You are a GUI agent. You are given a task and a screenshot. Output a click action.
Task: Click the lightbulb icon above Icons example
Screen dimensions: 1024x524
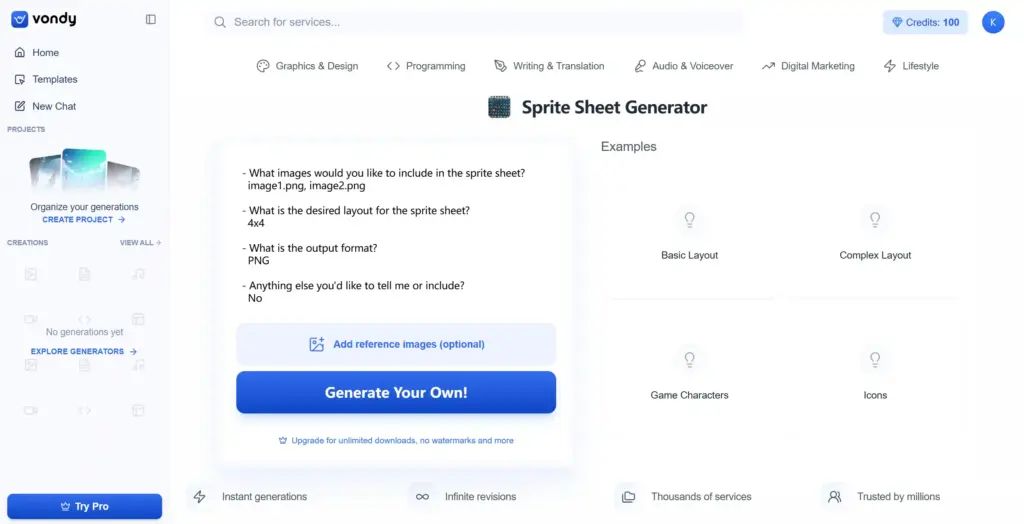875,359
